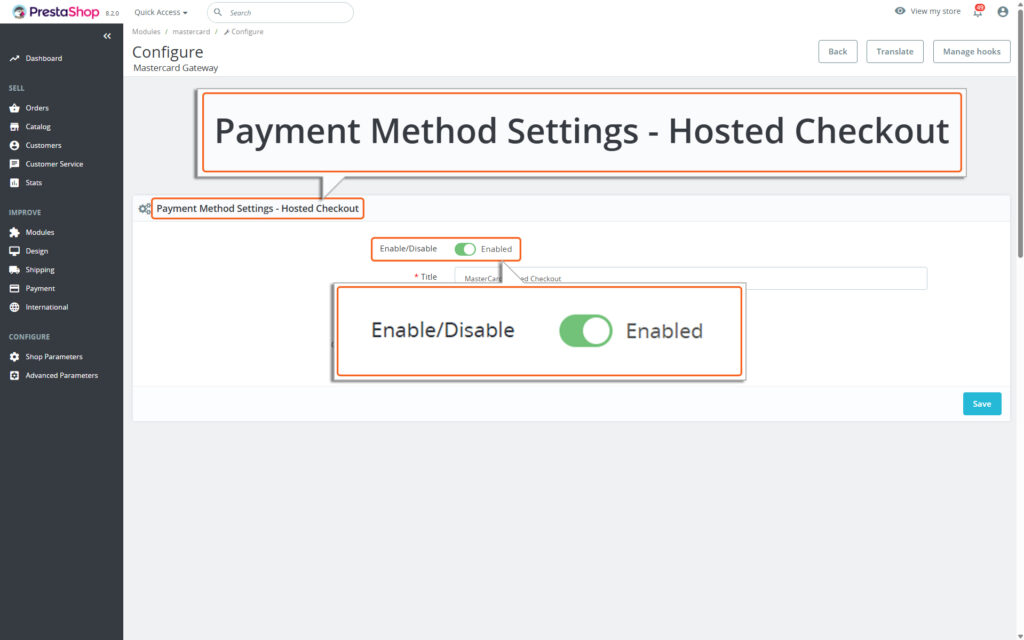The height and width of the screenshot is (640, 1024).
Task: Click the profile account icon
Action: 1002,11
